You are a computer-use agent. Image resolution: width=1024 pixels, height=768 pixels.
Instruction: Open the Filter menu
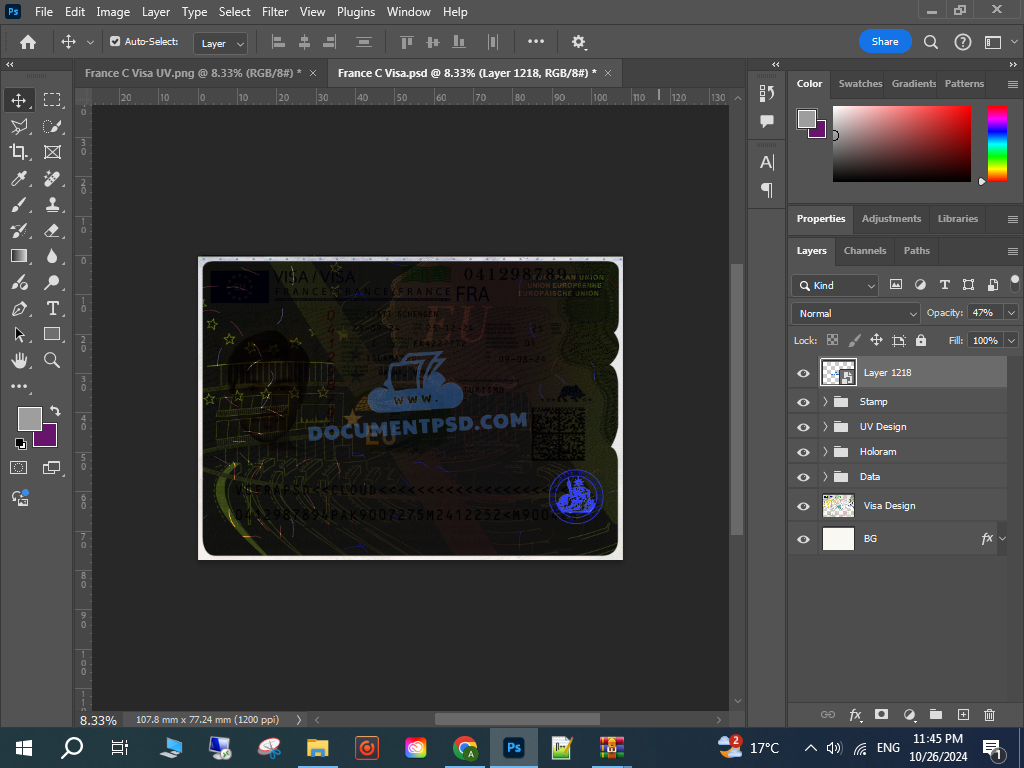point(275,12)
